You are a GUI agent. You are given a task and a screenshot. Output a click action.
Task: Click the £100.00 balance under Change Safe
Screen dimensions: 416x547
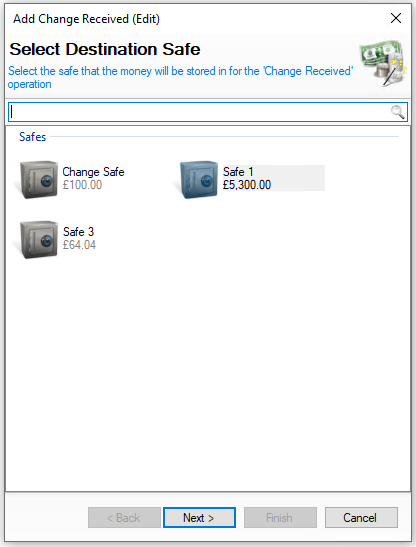[x=82, y=185]
